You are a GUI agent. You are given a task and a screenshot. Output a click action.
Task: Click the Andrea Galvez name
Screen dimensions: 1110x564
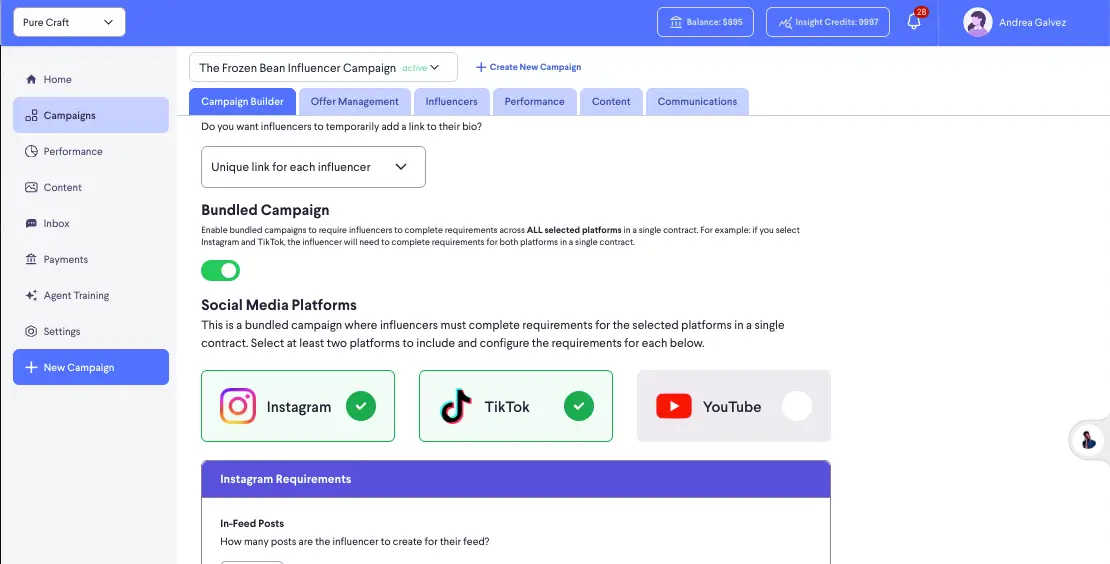click(1032, 23)
